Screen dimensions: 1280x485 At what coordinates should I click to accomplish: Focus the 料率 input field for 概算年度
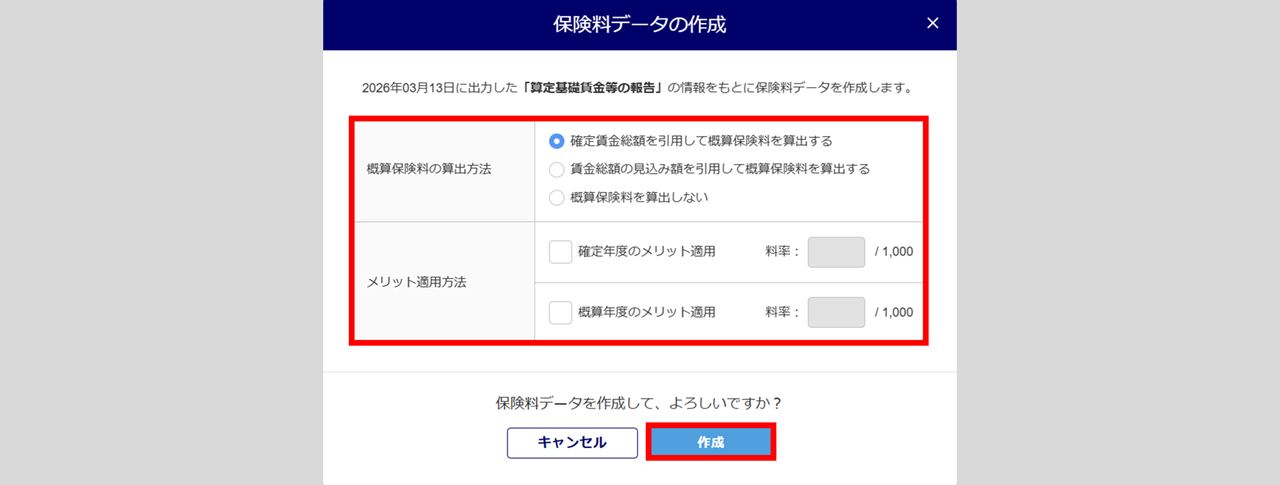pyautogui.click(x=836, y=312)
